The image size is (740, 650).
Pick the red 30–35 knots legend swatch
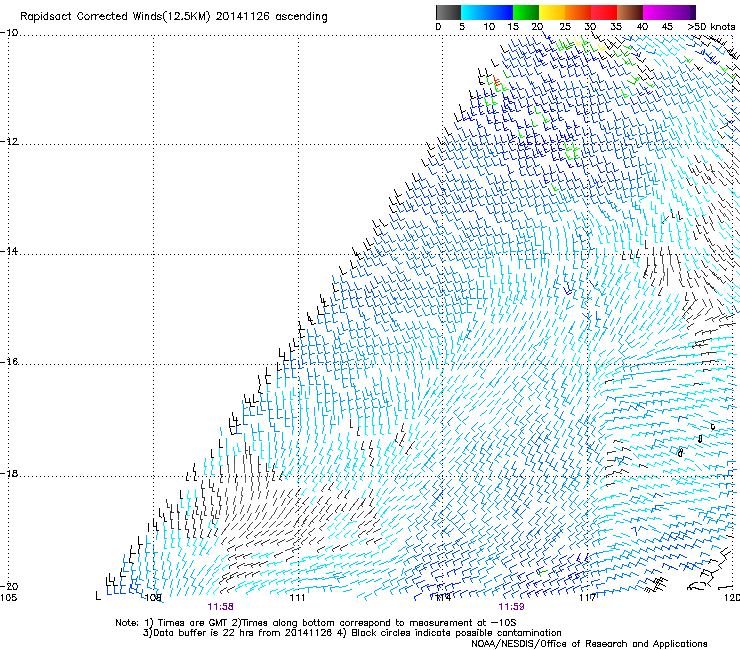tap(604, 12)
